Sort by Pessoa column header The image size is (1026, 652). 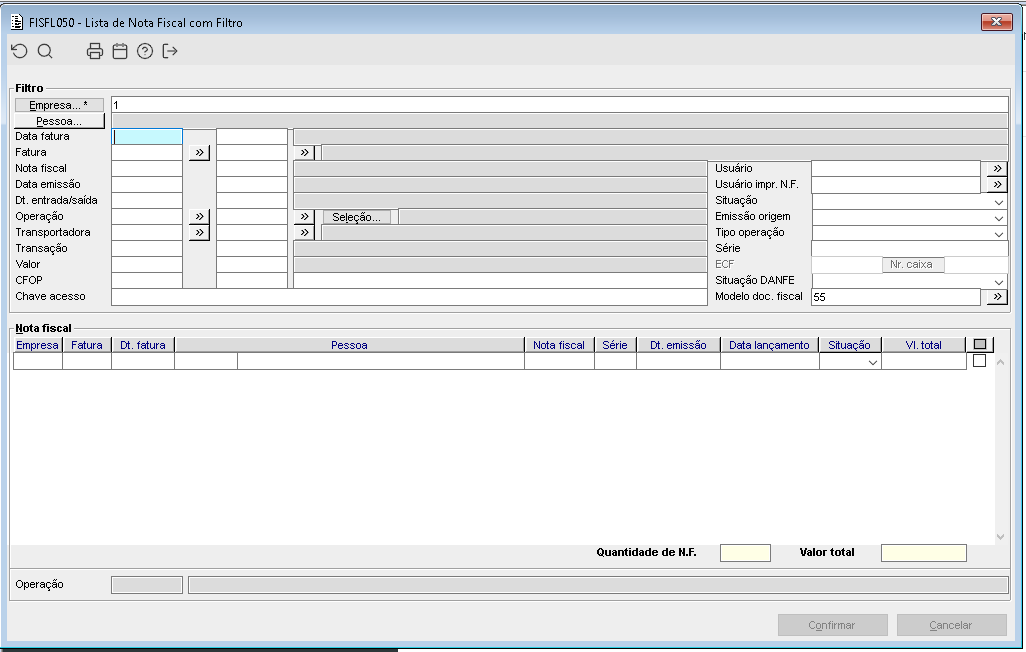tap(349, 345)
